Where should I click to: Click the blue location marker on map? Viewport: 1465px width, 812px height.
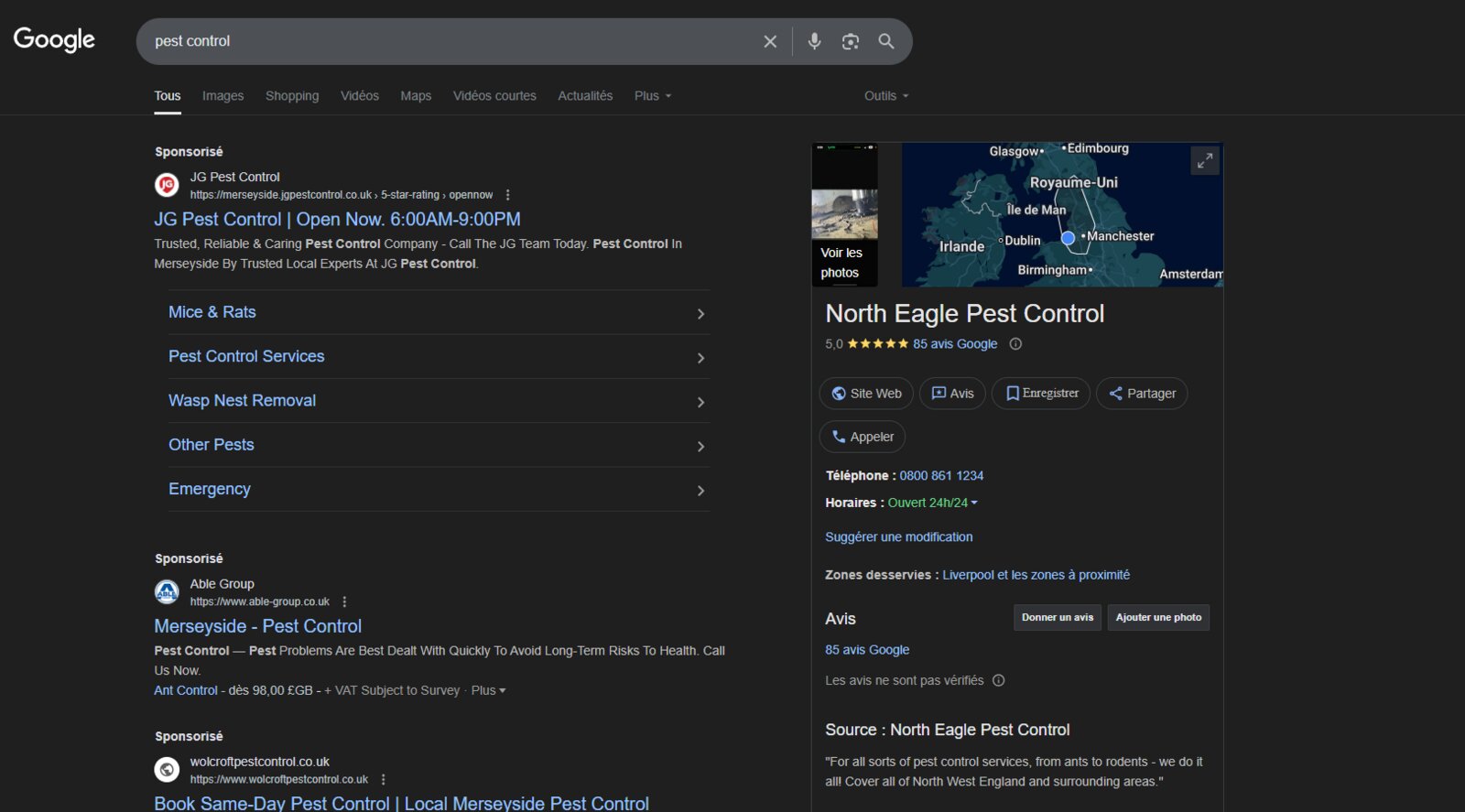coord(1068,238)
